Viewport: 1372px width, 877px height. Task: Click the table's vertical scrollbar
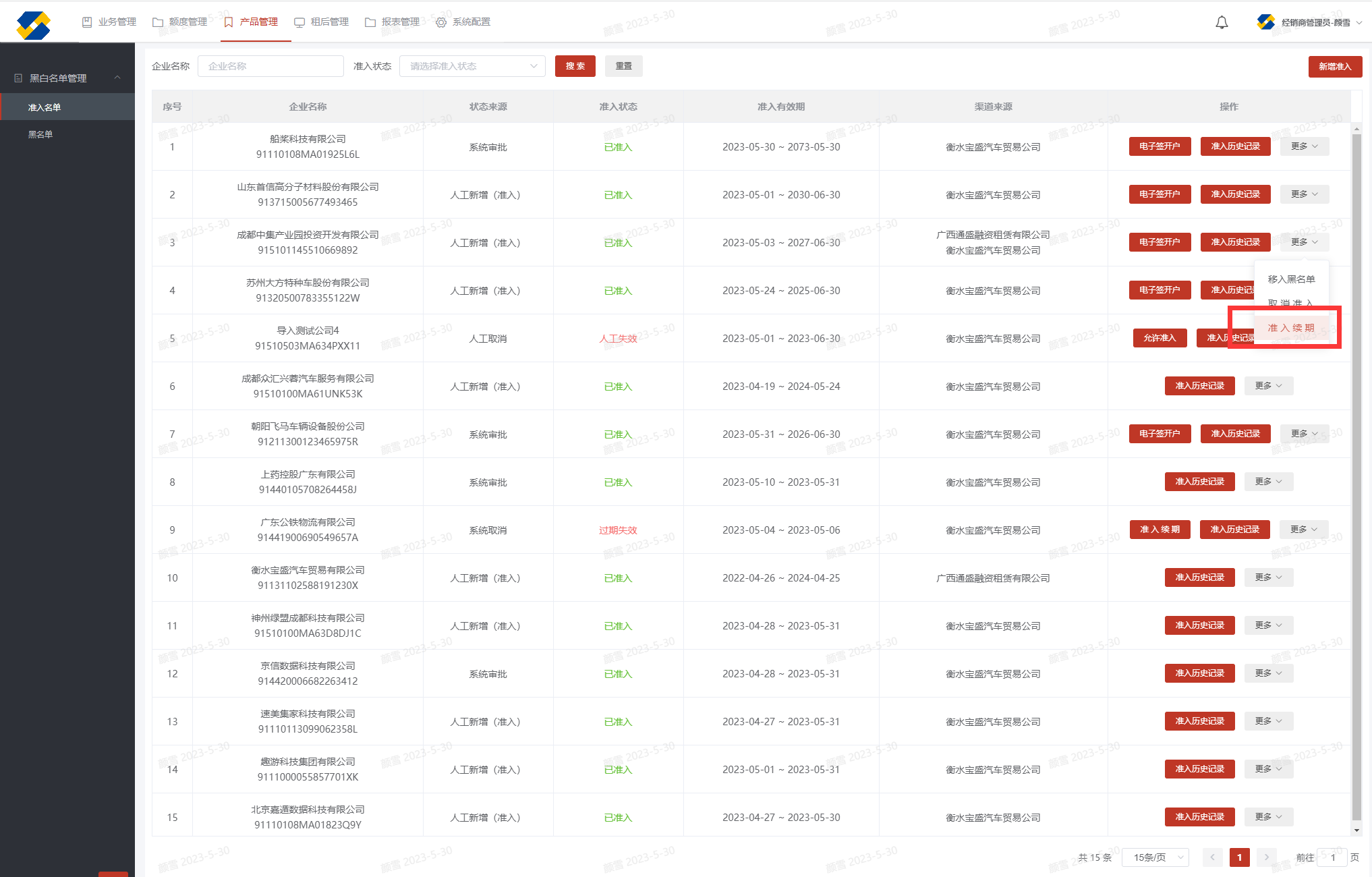click(1356, 472)
